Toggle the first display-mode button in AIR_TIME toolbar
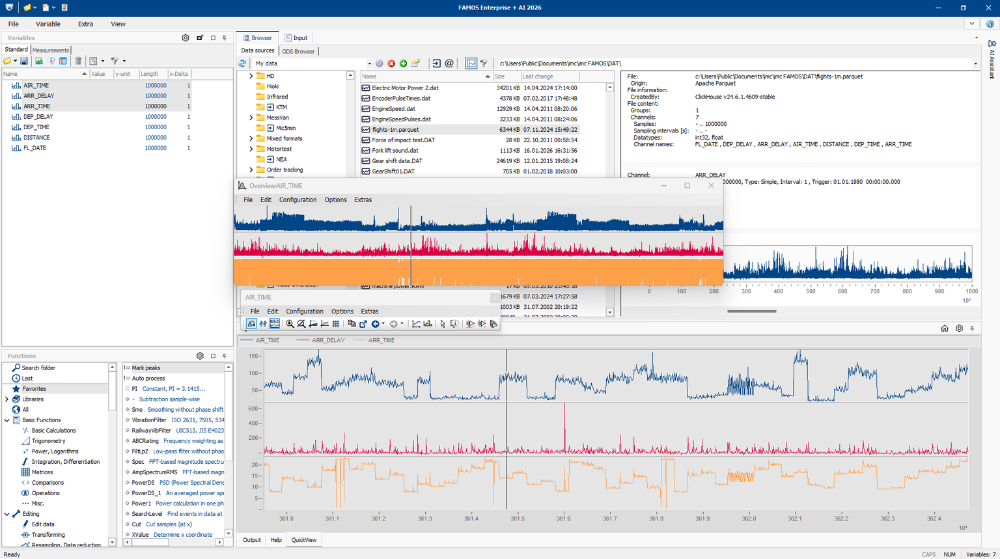 (251, 324)
